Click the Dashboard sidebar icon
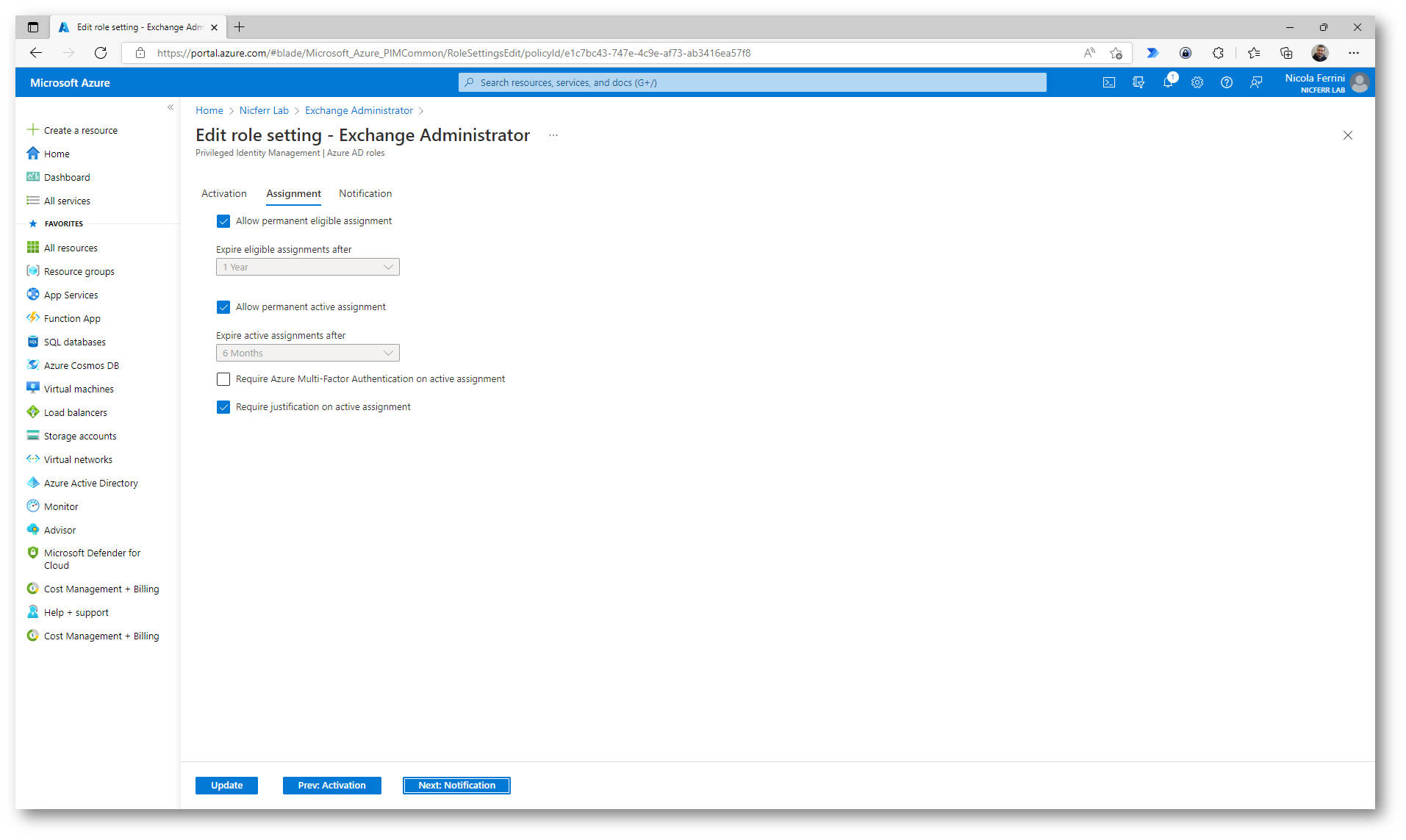The image size is (1406, 840). pyautogui.click(x=33, y=177)
